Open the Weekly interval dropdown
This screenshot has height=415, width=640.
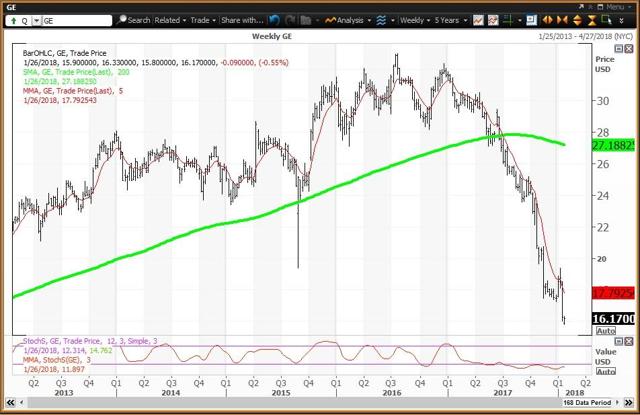pyautogui.click(x=415, y=20)
